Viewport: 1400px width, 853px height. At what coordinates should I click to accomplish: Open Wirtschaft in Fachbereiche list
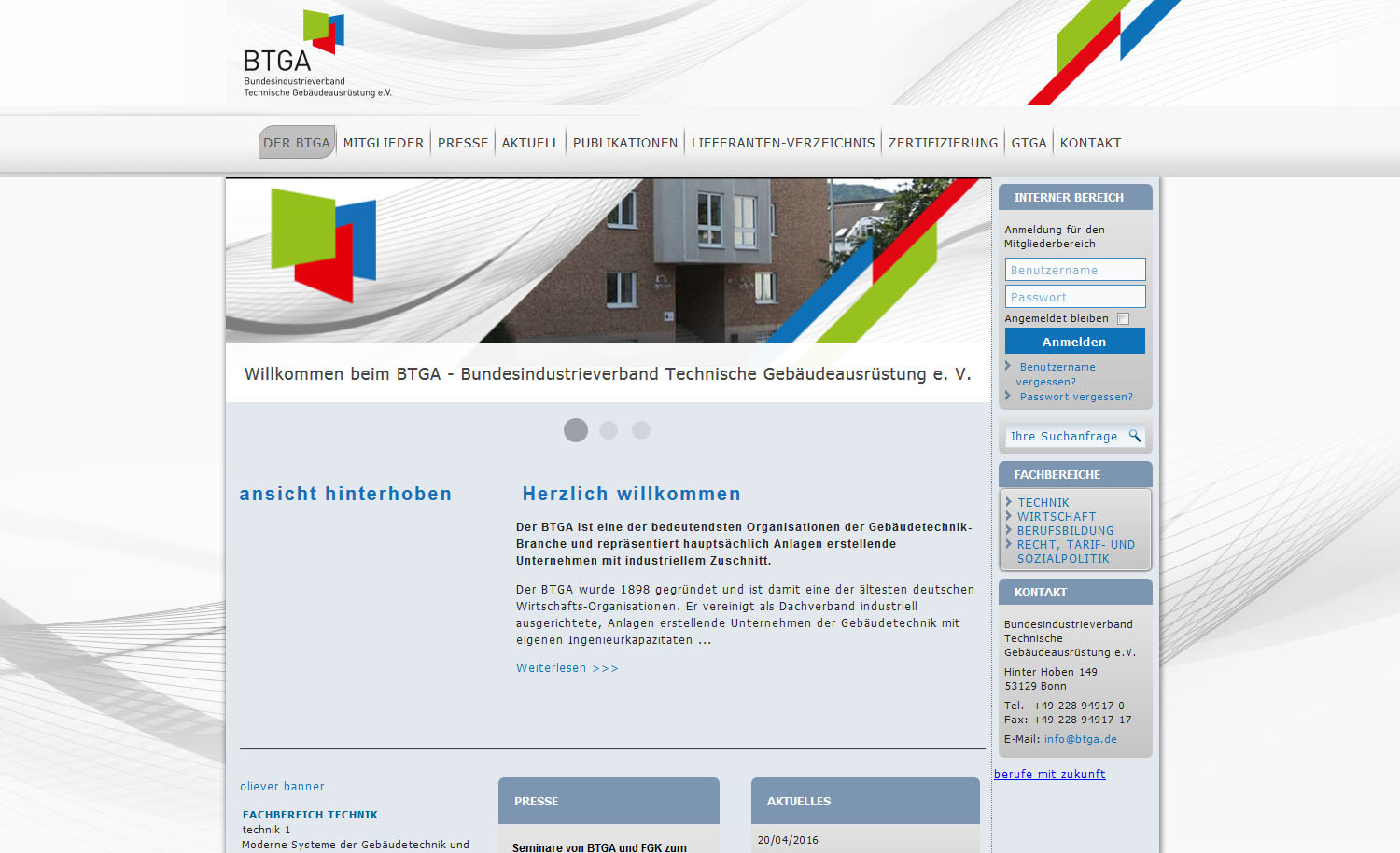[1056, 517]
